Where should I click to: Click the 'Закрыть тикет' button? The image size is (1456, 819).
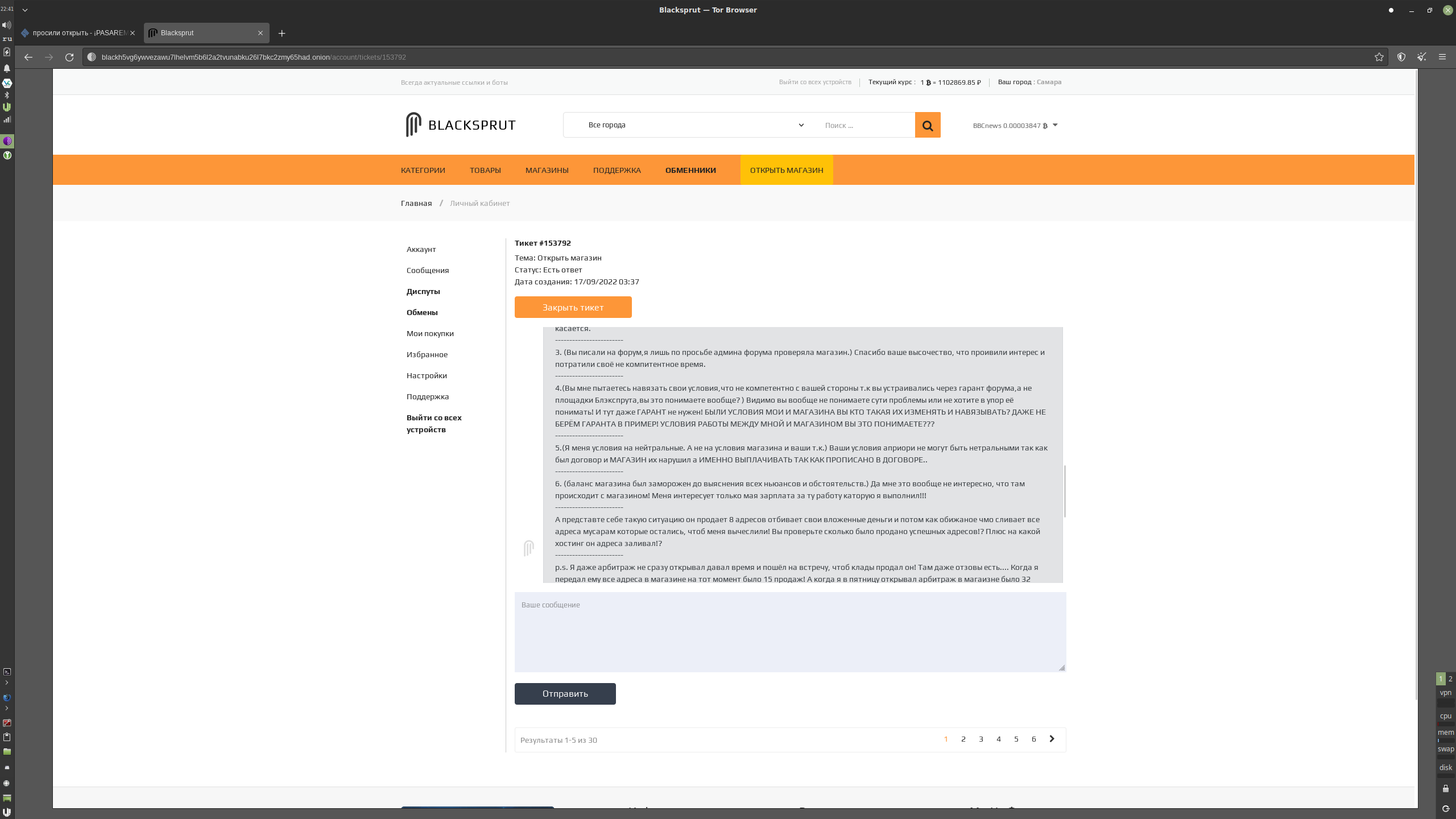point(573,307)
